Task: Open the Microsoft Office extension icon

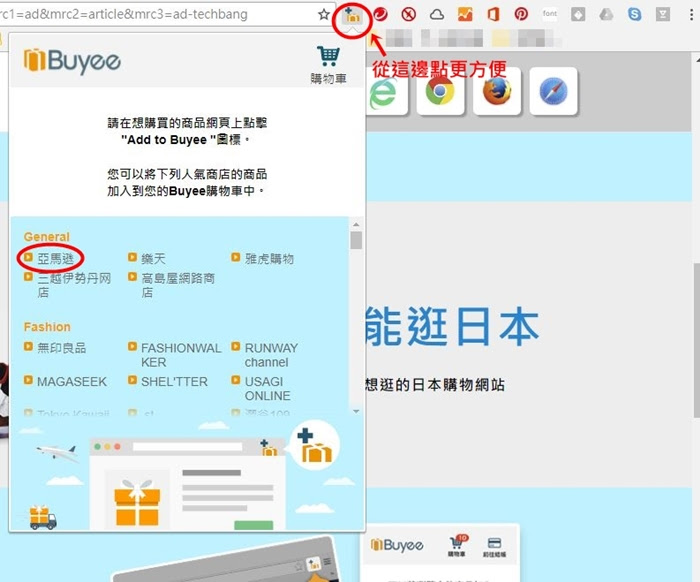Action: tap(493, 14)
